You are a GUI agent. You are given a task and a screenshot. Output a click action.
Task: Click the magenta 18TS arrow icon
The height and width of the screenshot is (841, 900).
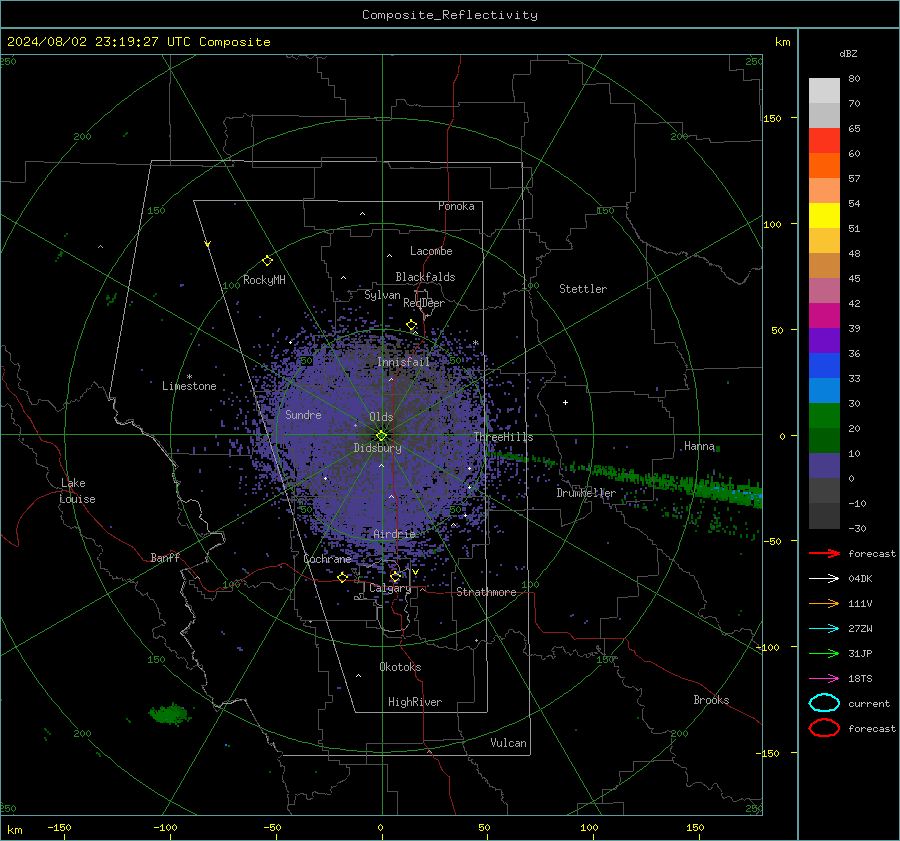tap(824, 679)
